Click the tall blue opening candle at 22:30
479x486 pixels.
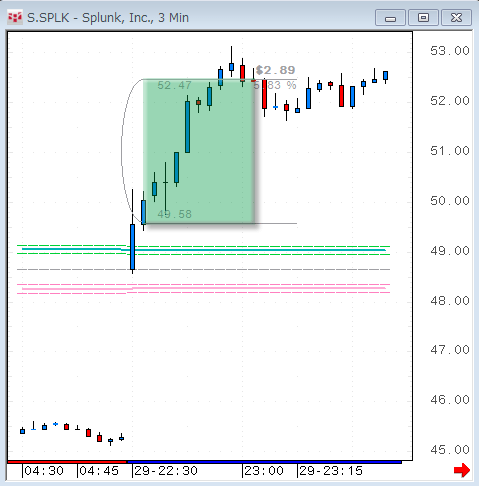[x=132, y=247]
